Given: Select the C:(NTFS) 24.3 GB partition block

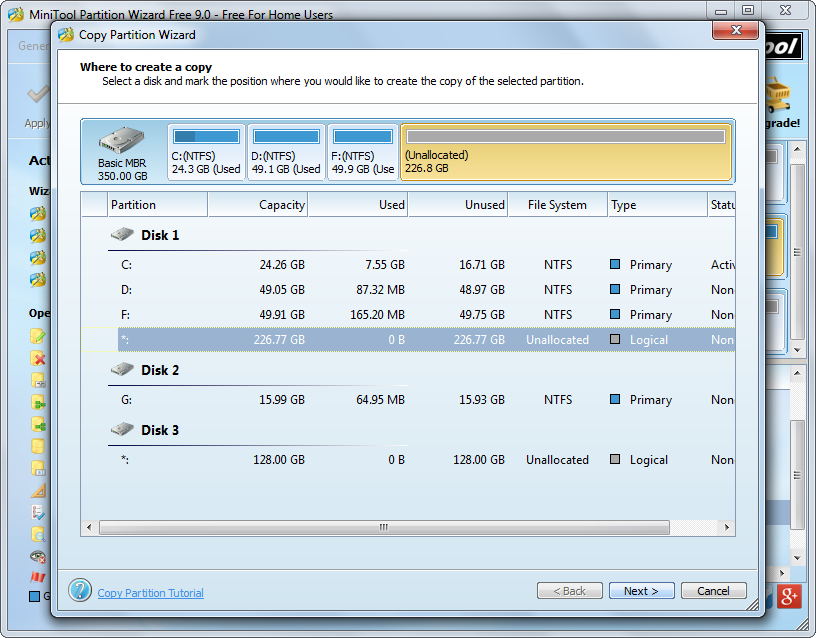Looking at the screenshot, I should 206,152.
